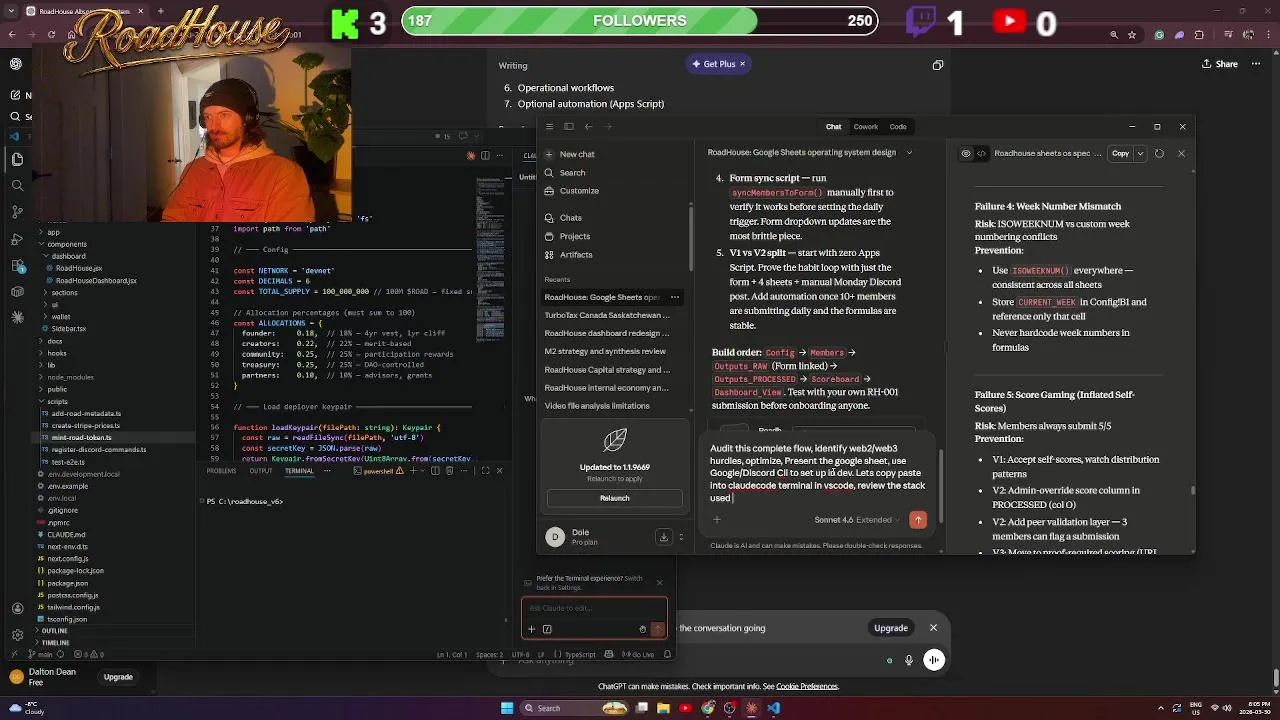
Task: Click the 'Ask Claude to edit' input field
Action: [594, 608]
